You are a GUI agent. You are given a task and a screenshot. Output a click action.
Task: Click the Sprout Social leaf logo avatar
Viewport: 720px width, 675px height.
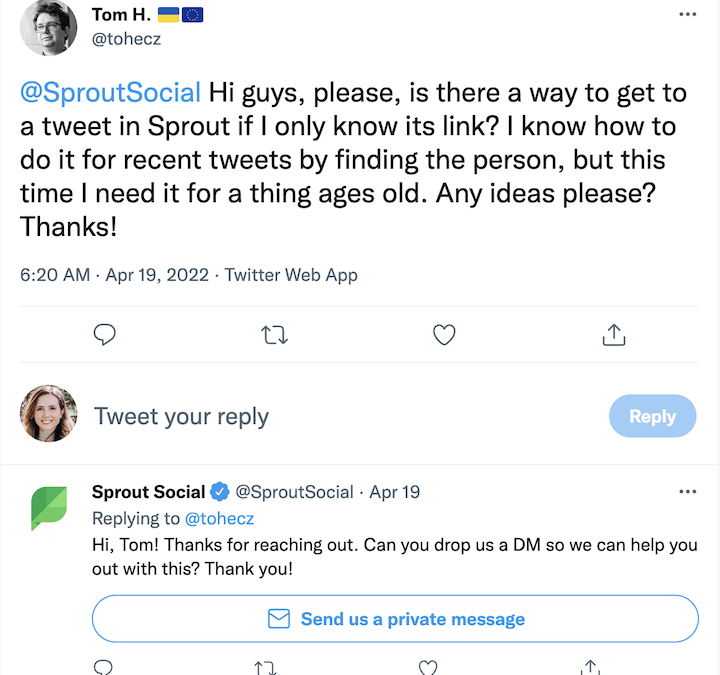point(48,507)
